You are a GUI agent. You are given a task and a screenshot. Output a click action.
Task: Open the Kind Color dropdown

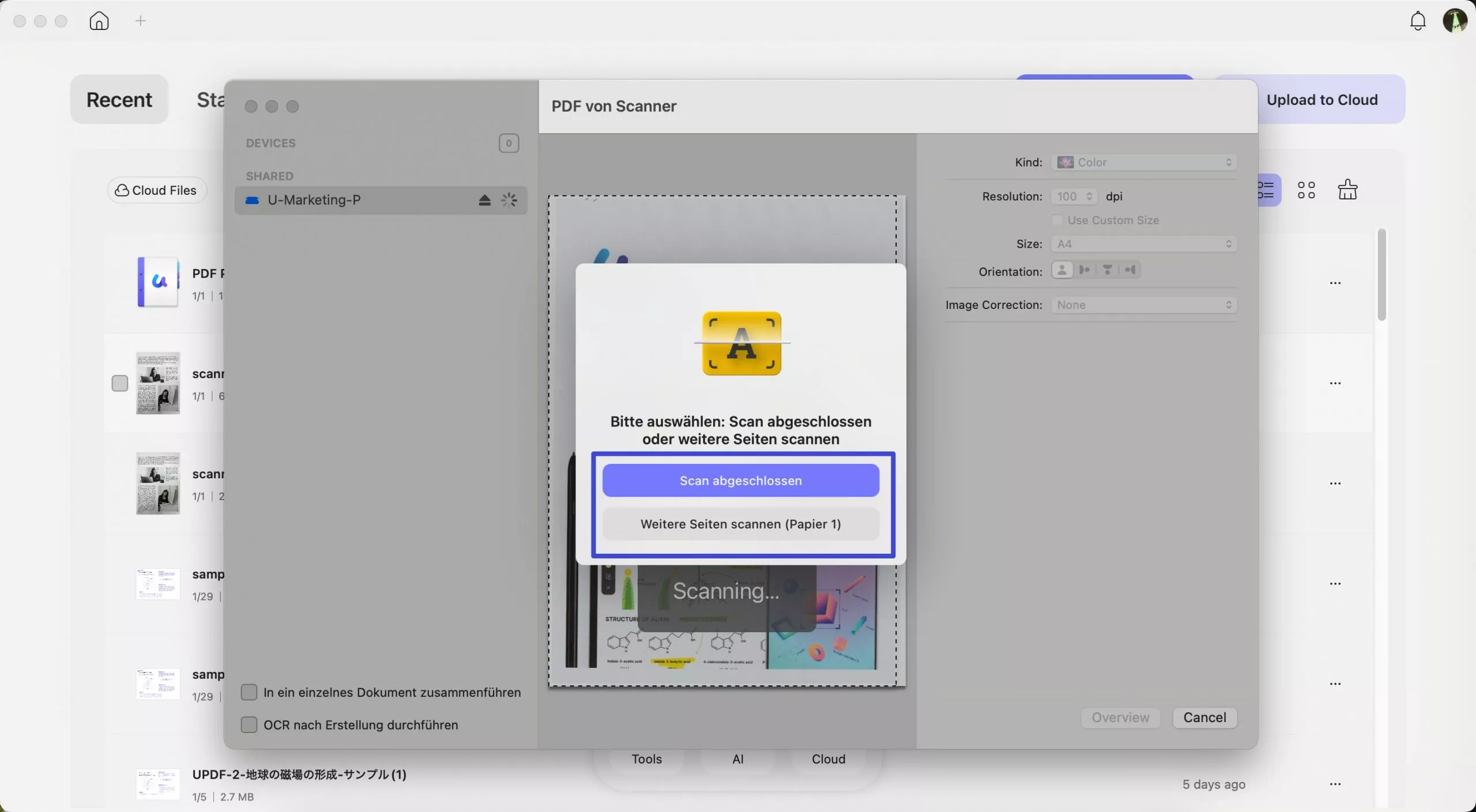[x=1144, y=163]
